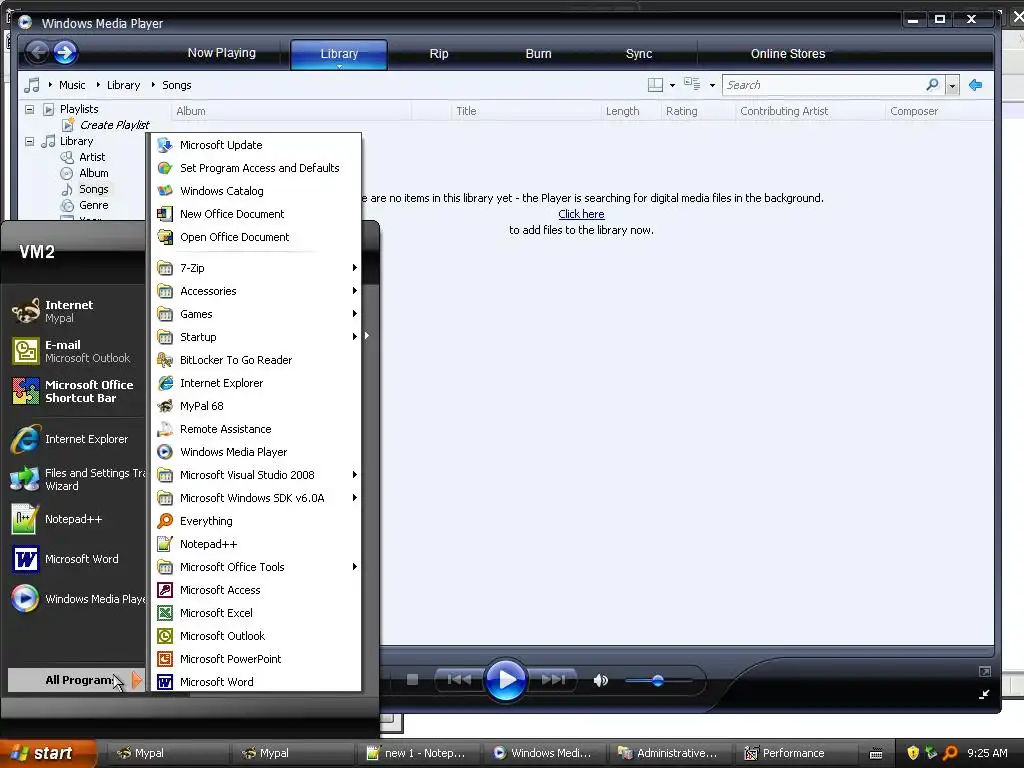Sort by the Contributing Artist column header

click(x=808, y=111)
